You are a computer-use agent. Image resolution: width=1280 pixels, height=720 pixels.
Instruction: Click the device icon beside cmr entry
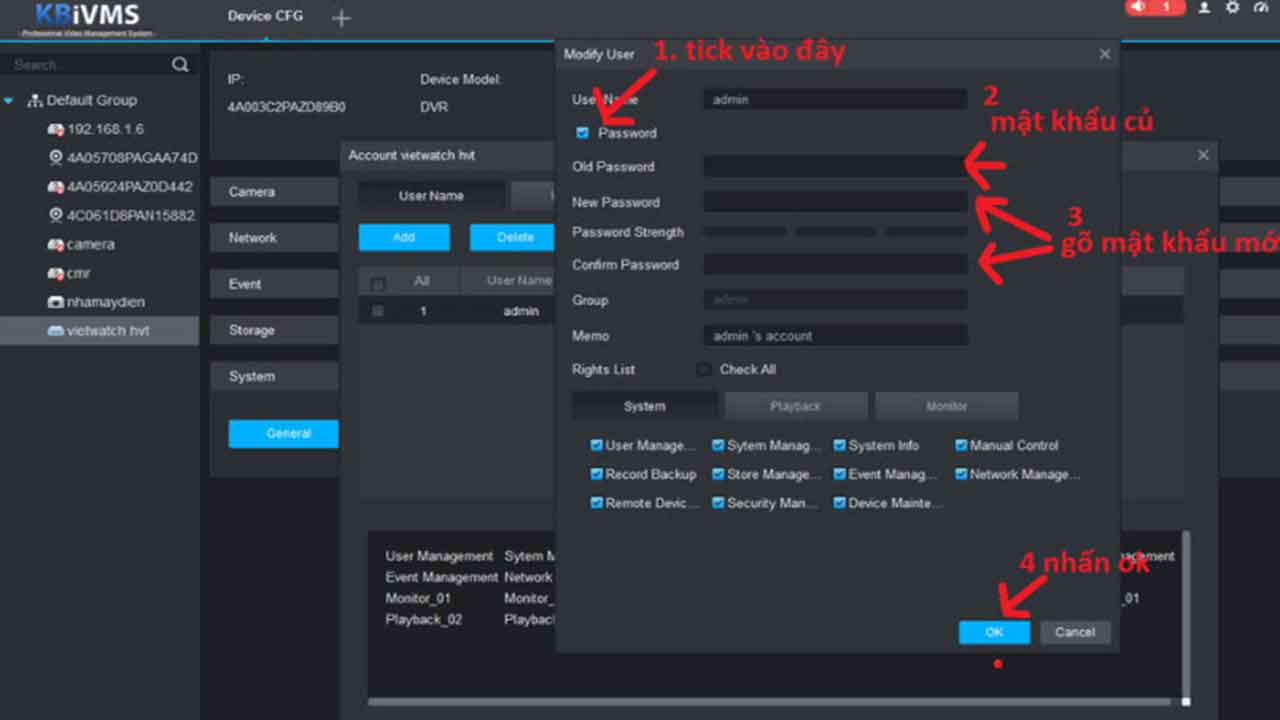tap(56, 274)
